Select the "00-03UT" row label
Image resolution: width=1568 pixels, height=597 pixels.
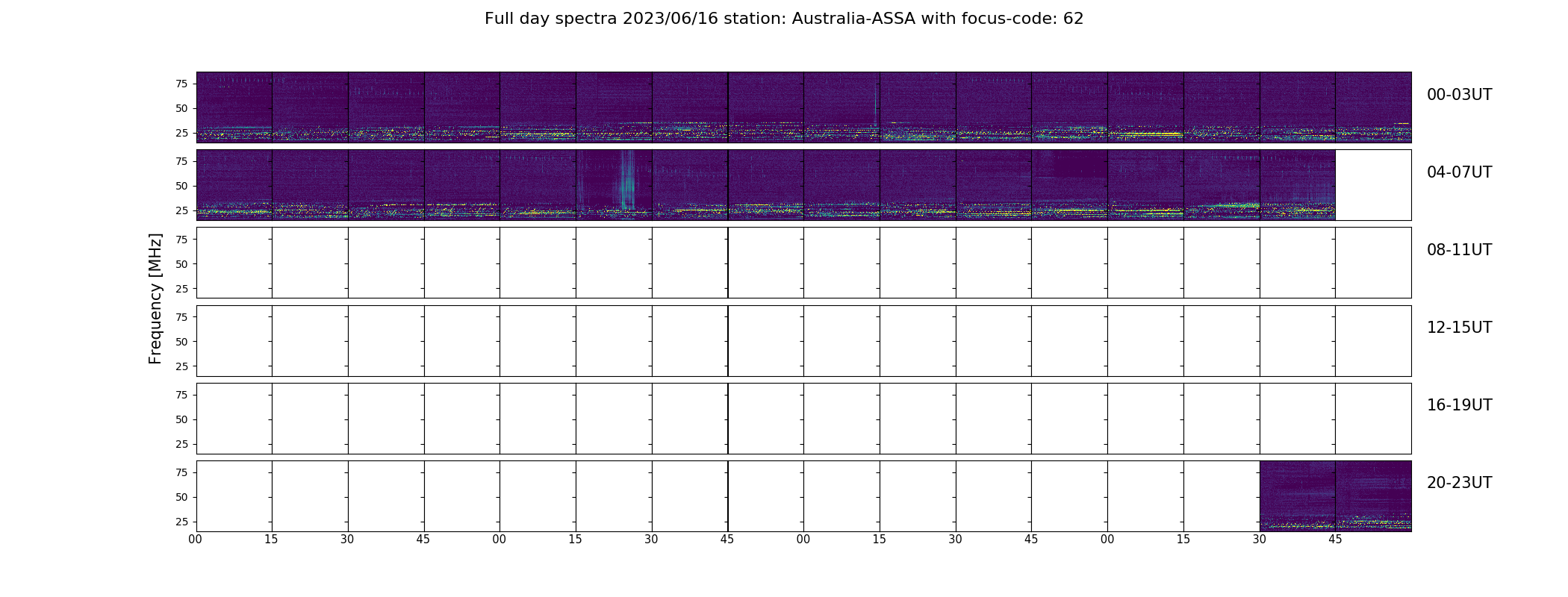(x=1459, y=95)
